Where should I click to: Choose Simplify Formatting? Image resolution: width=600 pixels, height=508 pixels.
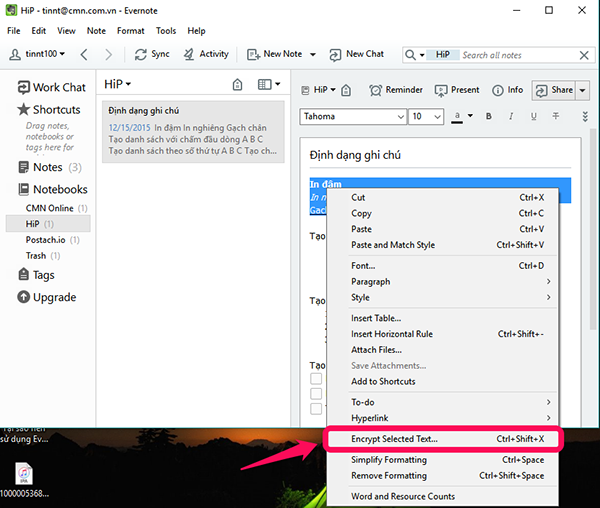tap(443, 459)
